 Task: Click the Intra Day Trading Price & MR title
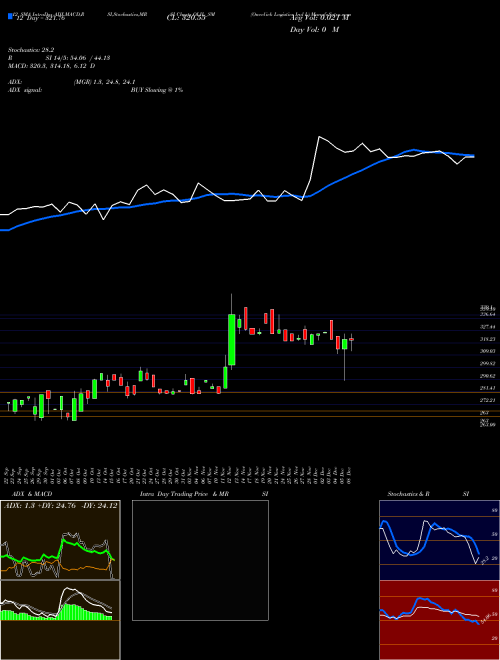coord(184,494)
